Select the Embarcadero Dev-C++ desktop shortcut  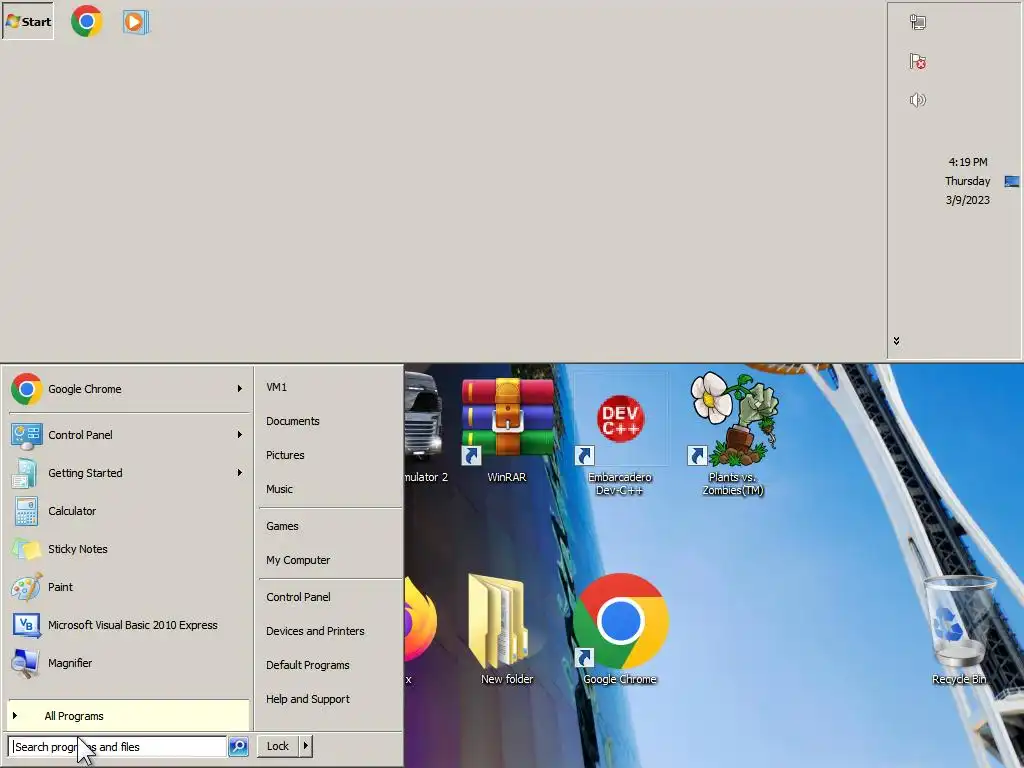(x=620, y=434)
